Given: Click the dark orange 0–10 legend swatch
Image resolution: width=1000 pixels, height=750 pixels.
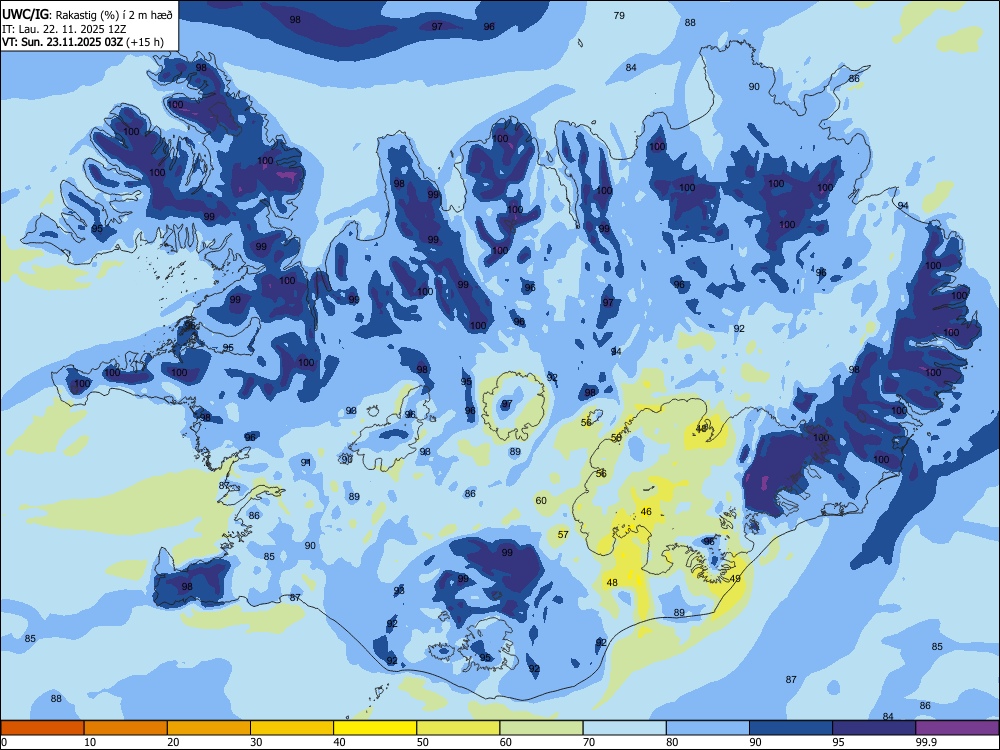Looking at the screenshot, I should 43,728.
